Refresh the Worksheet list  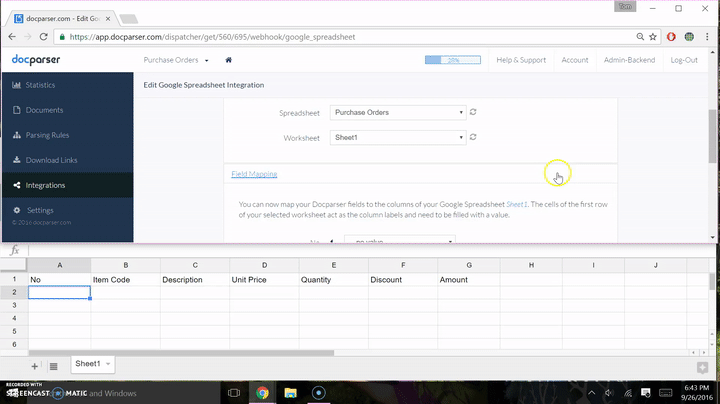[x=473, y=137]
